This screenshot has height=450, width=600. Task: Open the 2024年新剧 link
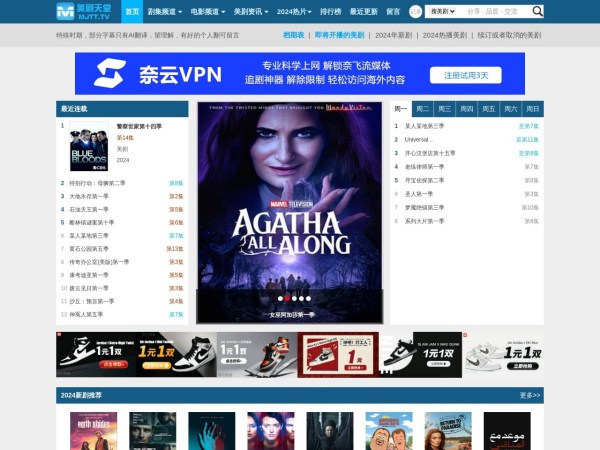393,35
